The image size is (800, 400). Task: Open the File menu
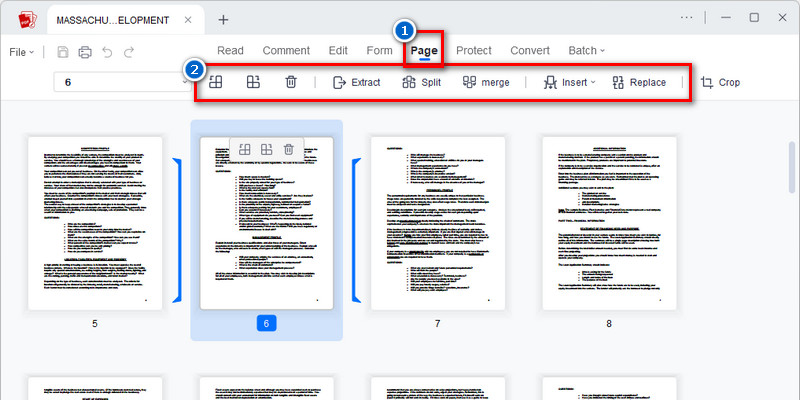pyautogui.click(x=21, y=52)
